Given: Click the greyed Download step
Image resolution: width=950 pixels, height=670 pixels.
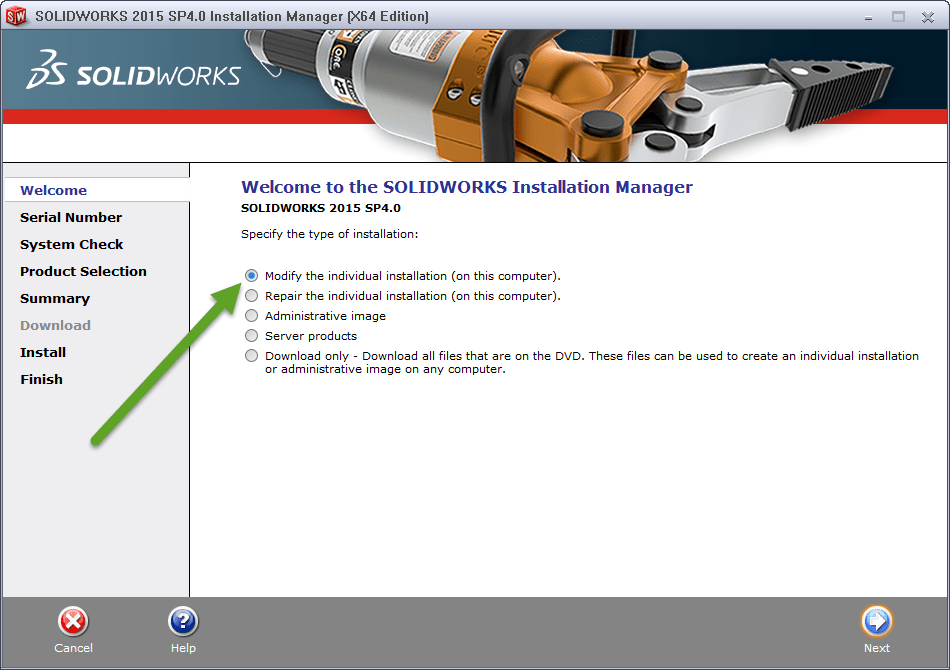Looking at the screenshot, I should pyautogui.click(x=55, y=325).
